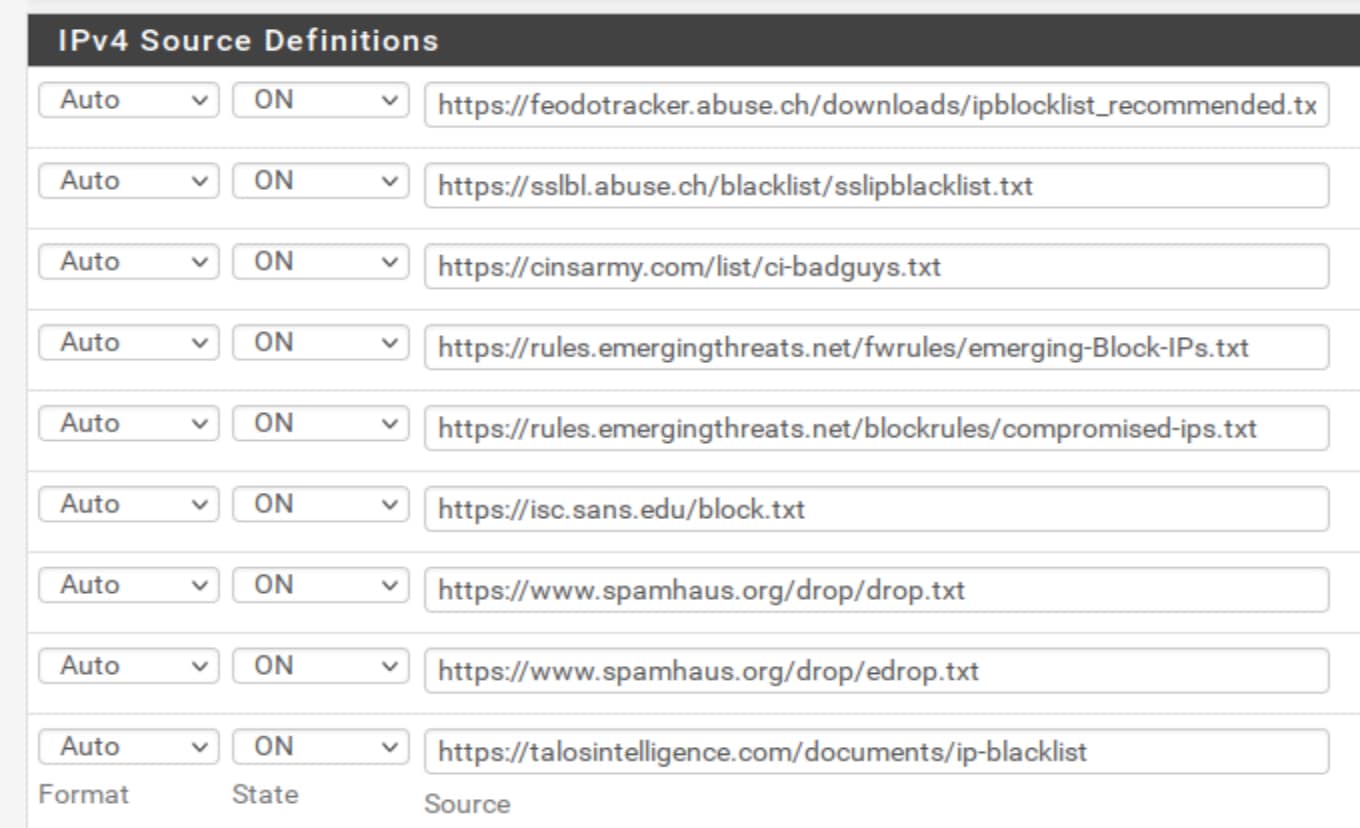Edit the emerging-Block-IPs.txt source field
This screenshot has height=828, width=1360.
tap(877, 348)
